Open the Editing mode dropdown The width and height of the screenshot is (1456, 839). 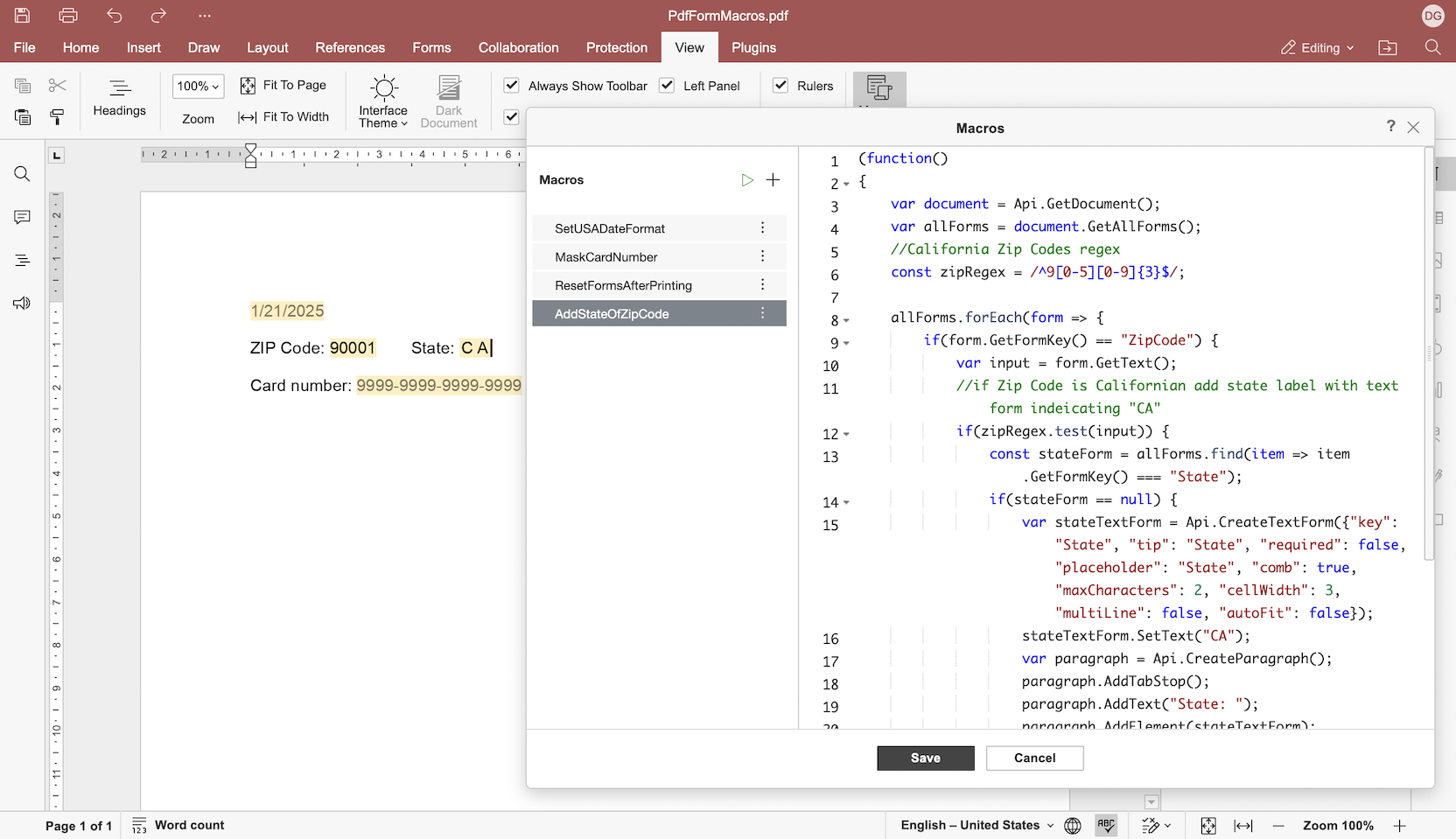[x=1317, y=47]
